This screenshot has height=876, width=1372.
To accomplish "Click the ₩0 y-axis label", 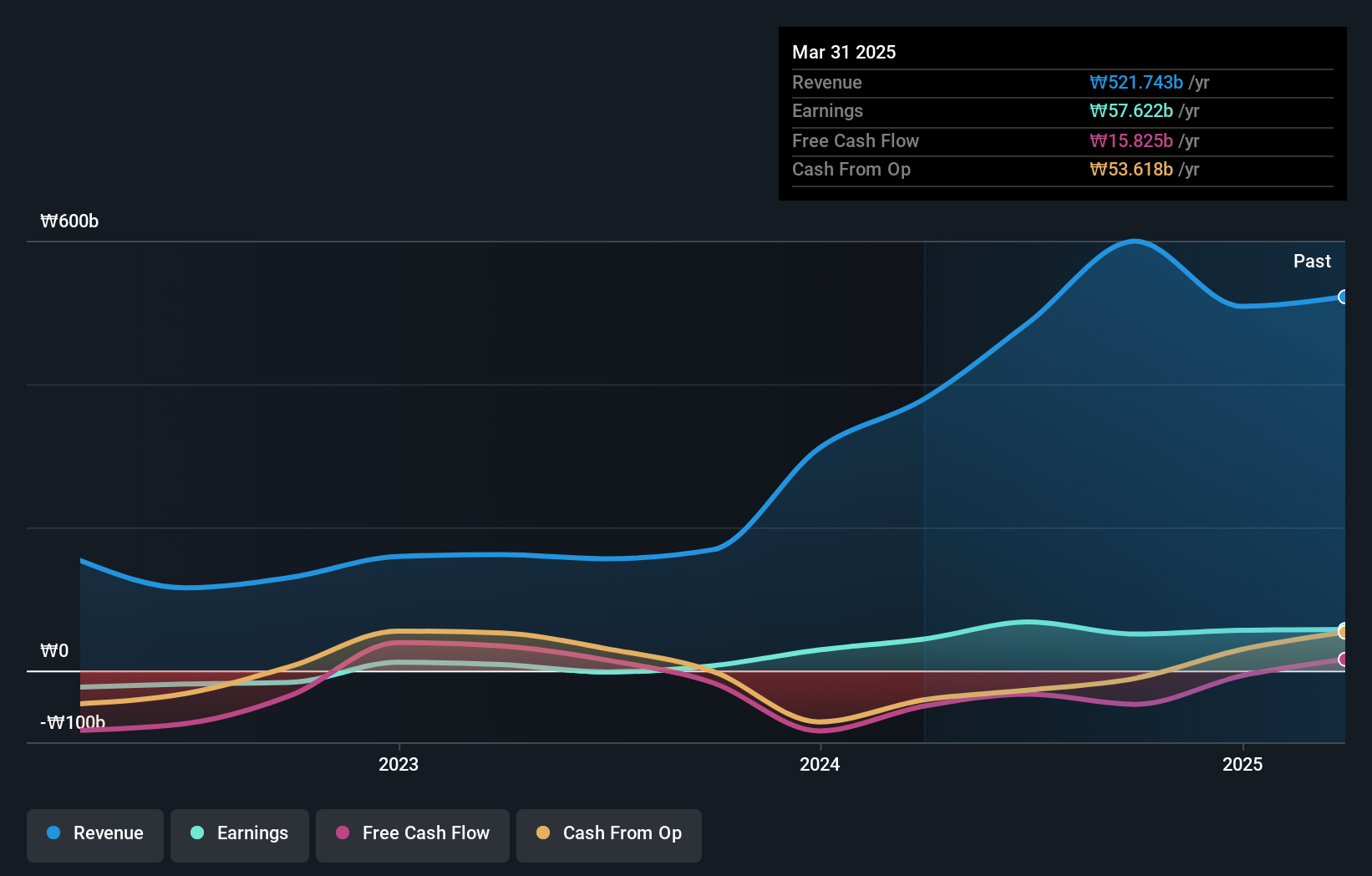I will pos(54,650).
